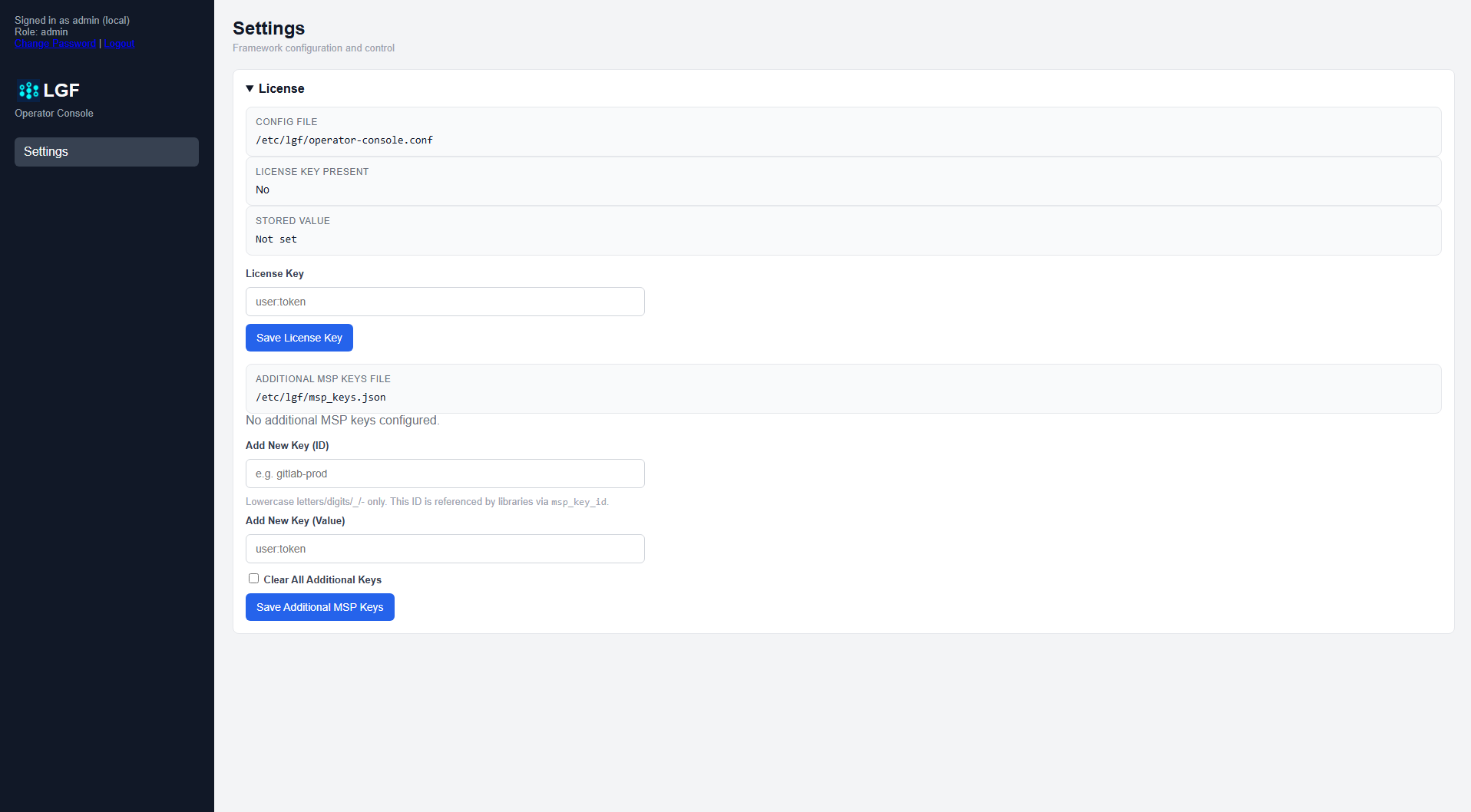Click the 'Operator Console' sidebar caption

coord(54,114)
